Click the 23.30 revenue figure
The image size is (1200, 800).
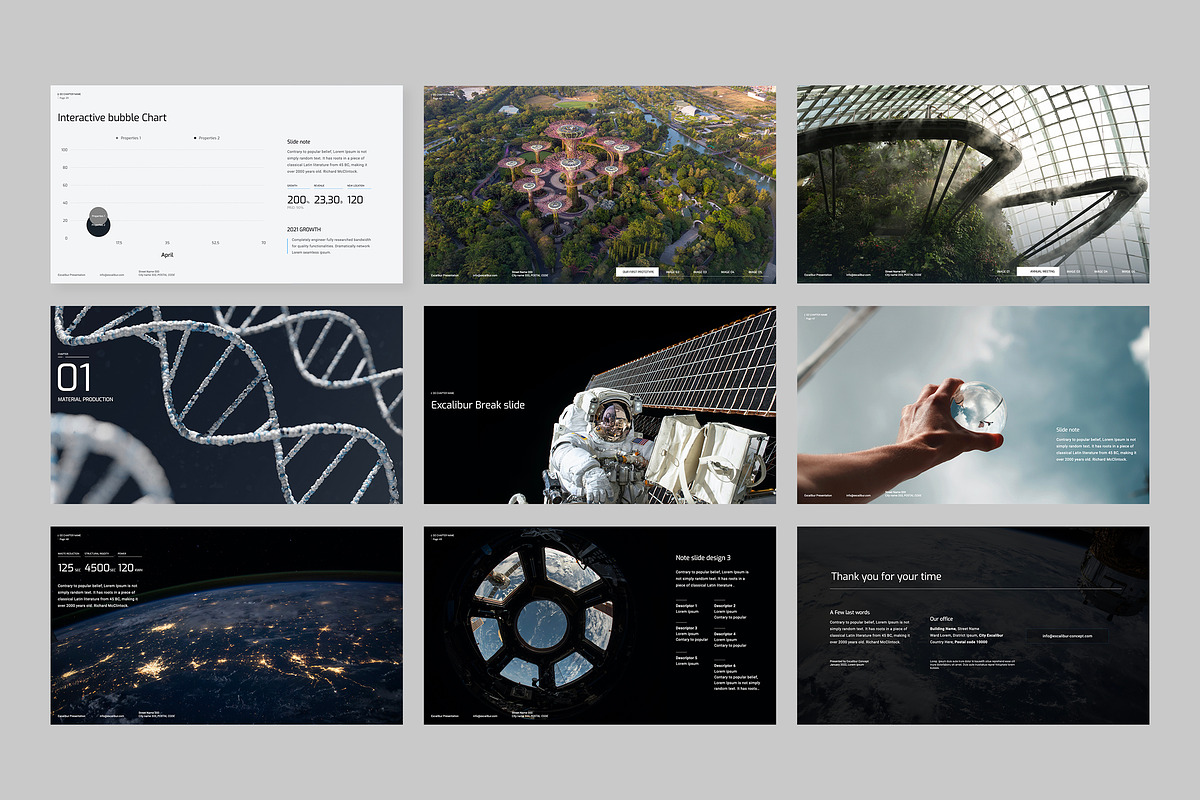pos(327,200)
